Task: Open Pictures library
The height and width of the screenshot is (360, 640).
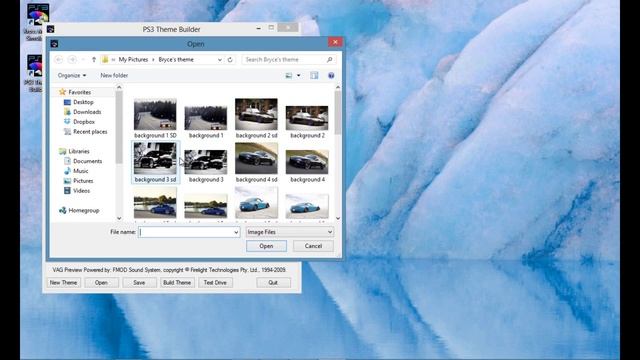Action: pos(83,181)
